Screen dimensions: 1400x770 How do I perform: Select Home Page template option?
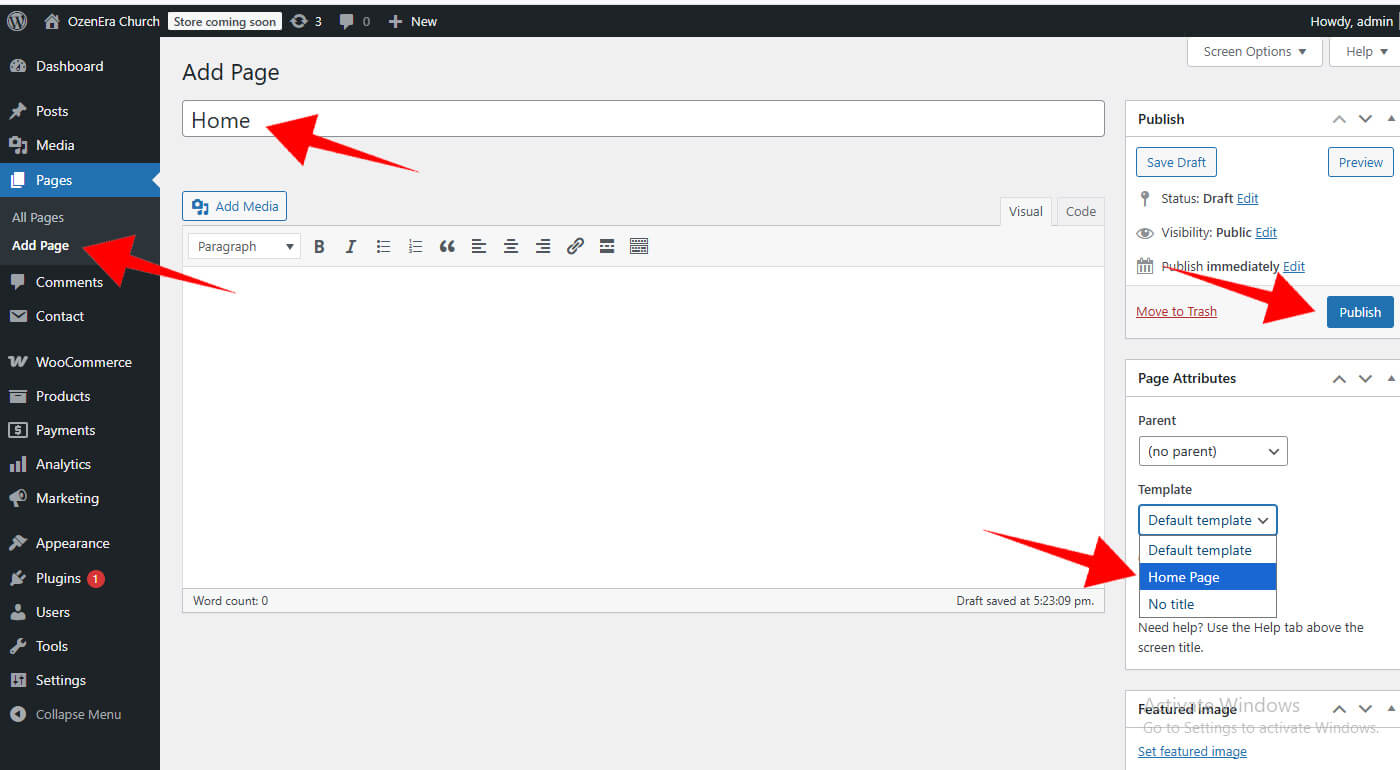click(x=1207, y=577)
